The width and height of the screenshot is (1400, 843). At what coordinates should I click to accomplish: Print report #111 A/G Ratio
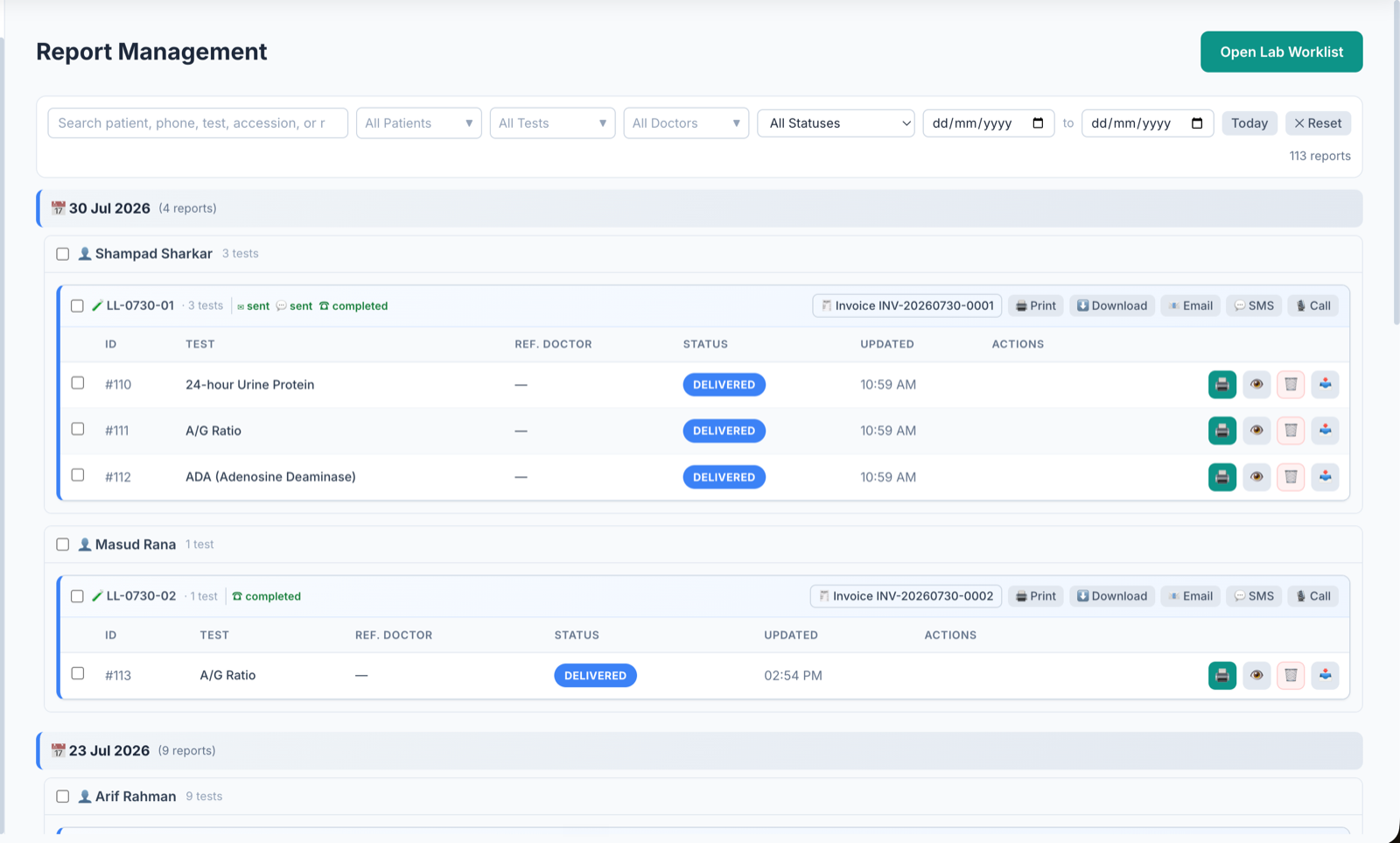pyautogui.click(x=1222, y=431)
